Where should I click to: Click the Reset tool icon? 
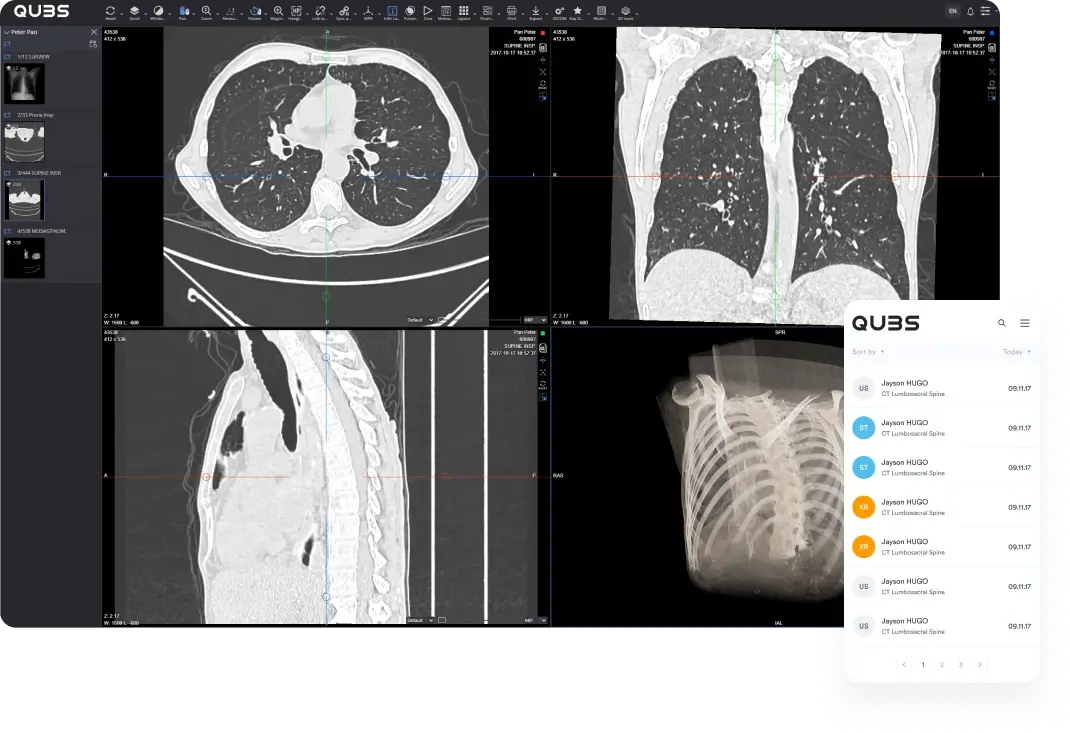click(110, 10)
